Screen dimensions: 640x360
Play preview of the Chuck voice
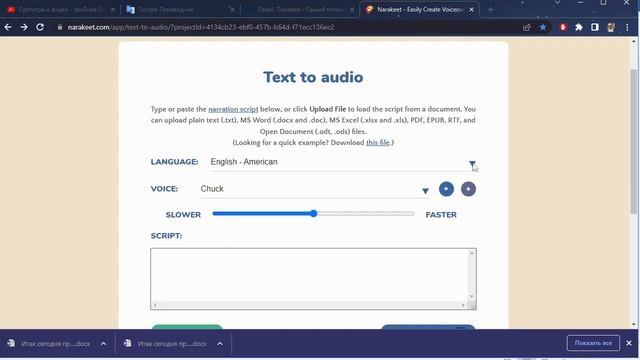tap(446, 189)
